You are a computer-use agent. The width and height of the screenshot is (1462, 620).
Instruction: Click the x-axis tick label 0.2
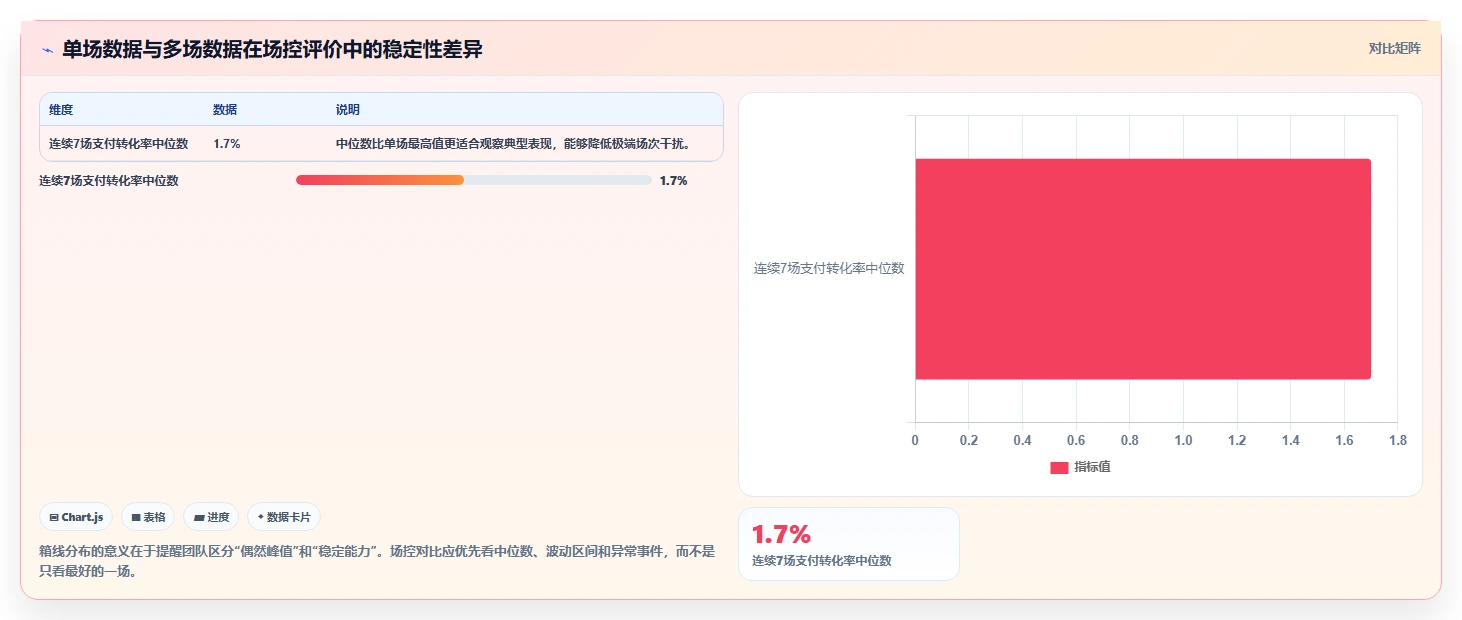pyautogui.click(x=969, y=440)
